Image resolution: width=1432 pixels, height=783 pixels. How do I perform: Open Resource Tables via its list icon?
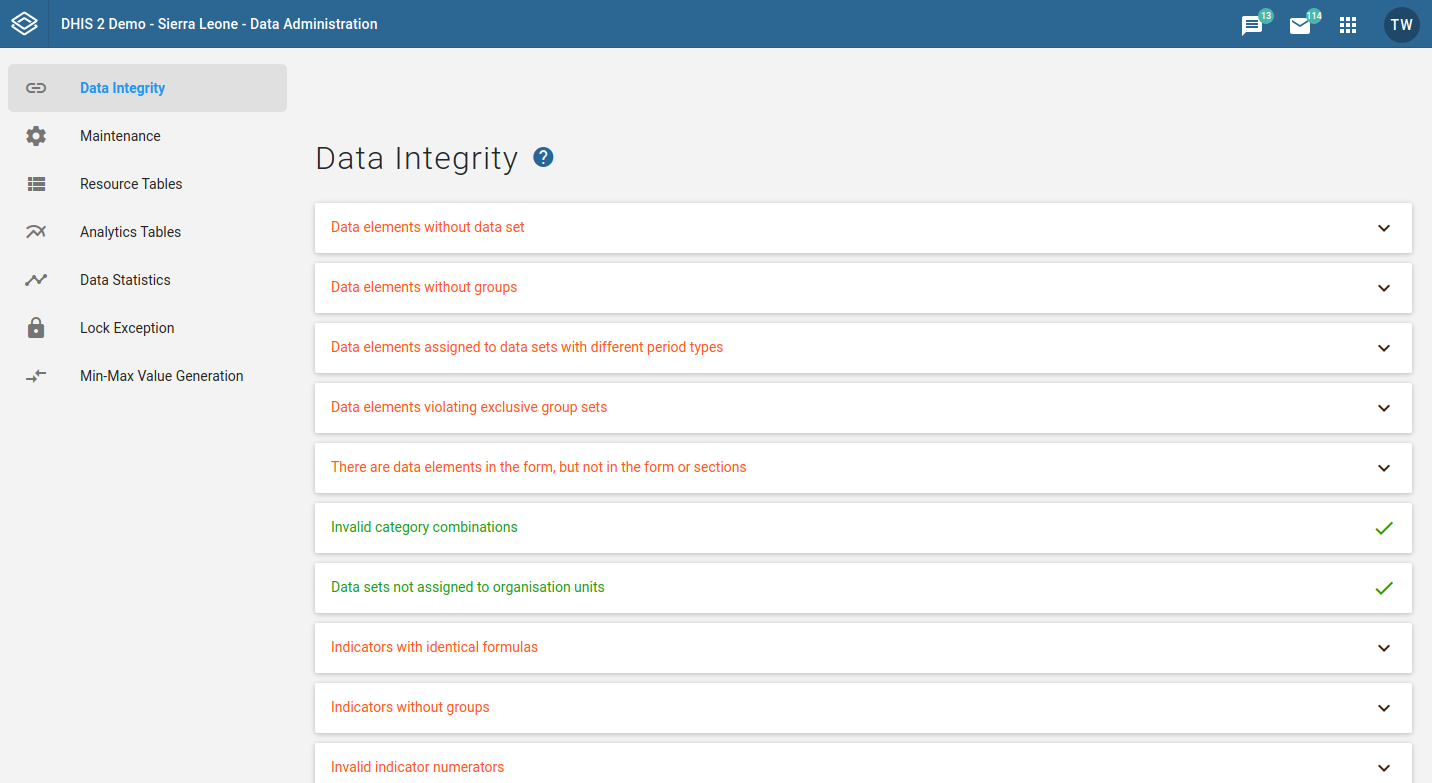click(x=36, y=184)
